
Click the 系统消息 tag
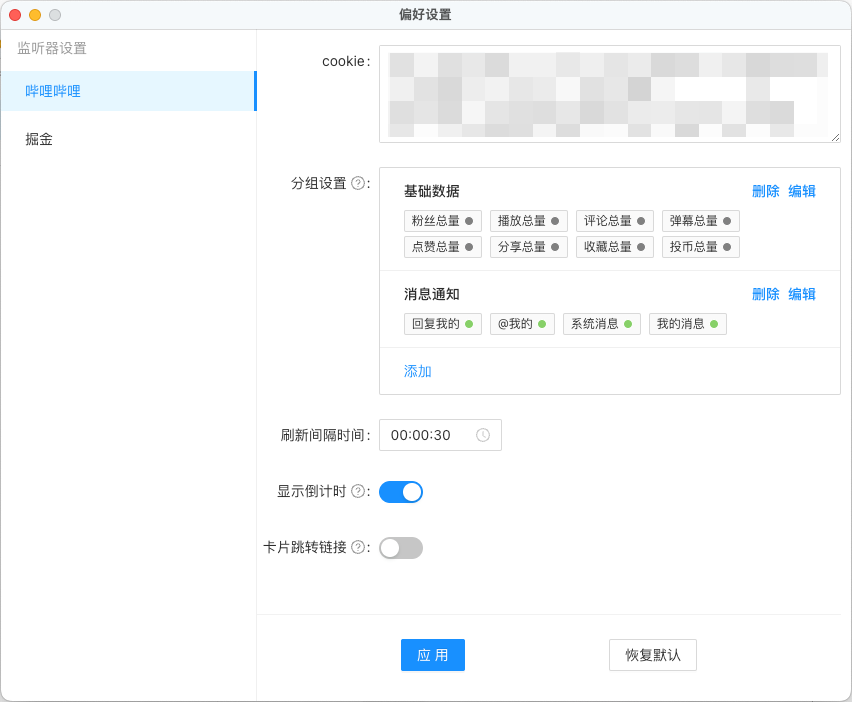click(x=602, y=324)
